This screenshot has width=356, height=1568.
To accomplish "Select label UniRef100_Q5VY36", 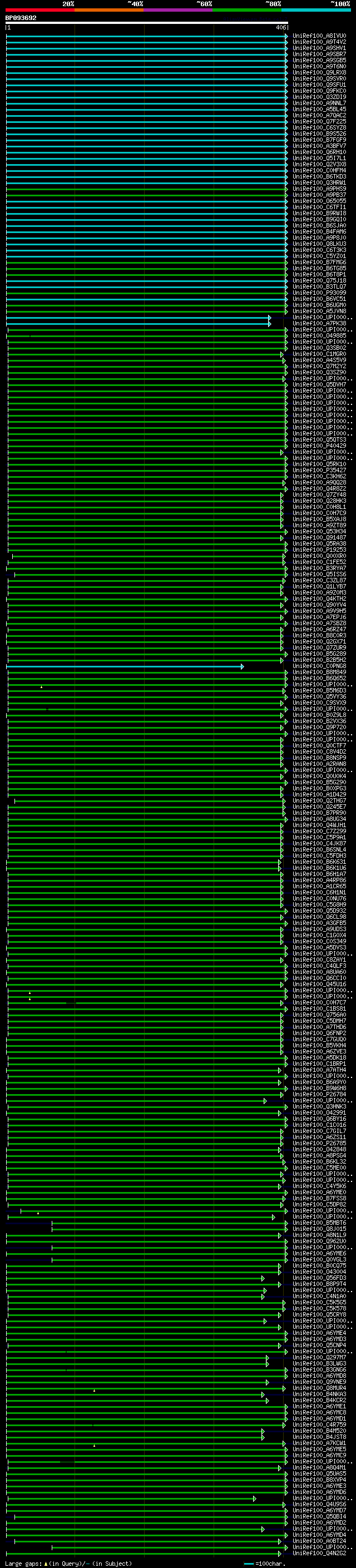I will tap(319, 697).
